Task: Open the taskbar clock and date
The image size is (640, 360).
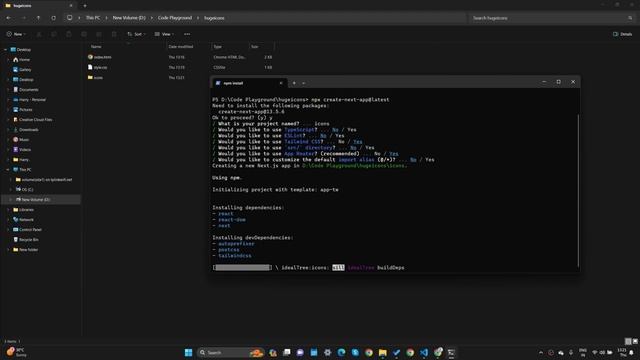Action: (x=622, y=352)
